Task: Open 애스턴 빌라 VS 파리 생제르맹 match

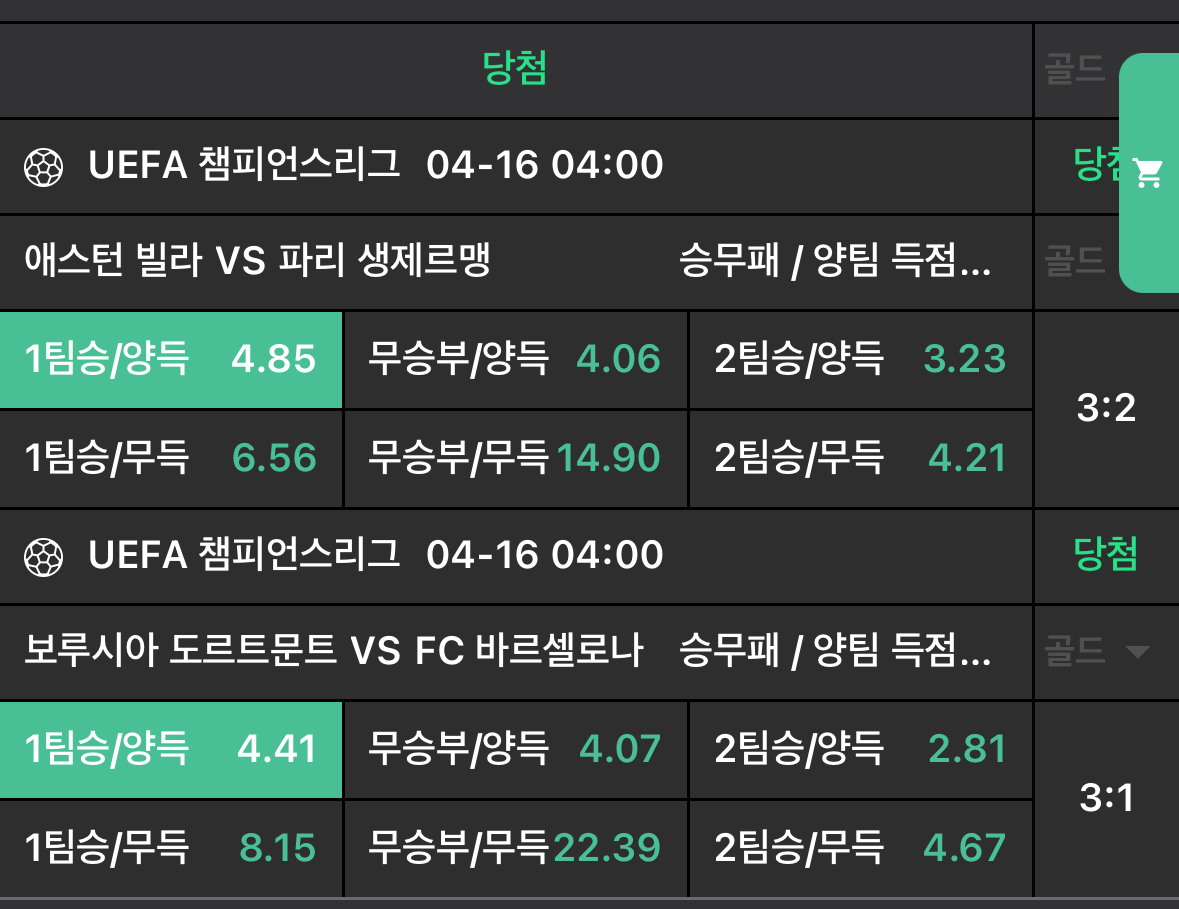Action: coord(258,262)
